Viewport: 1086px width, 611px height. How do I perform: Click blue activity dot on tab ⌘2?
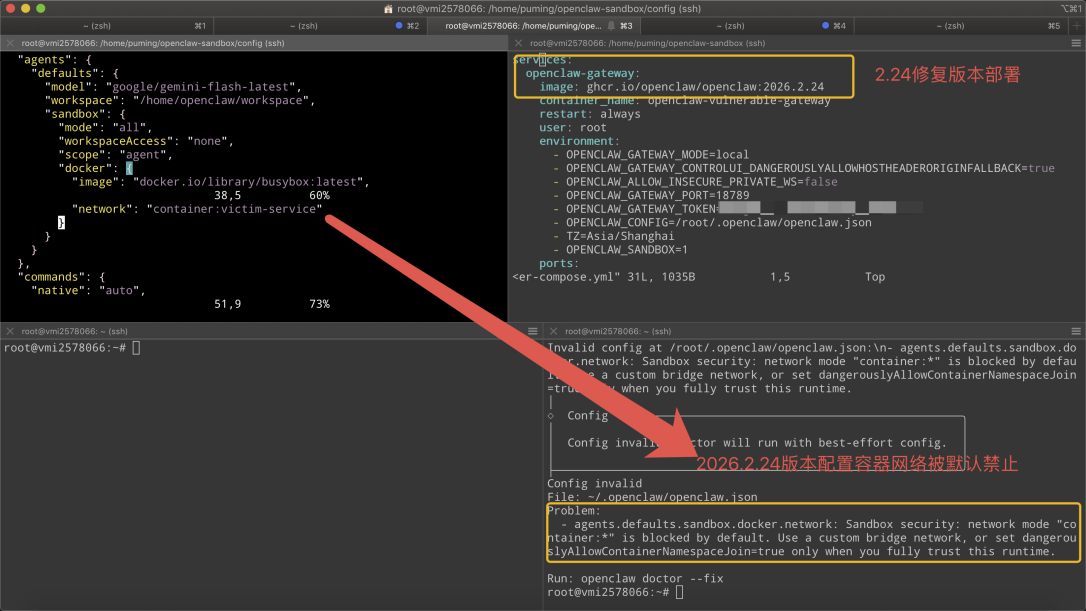pos(399,26)
